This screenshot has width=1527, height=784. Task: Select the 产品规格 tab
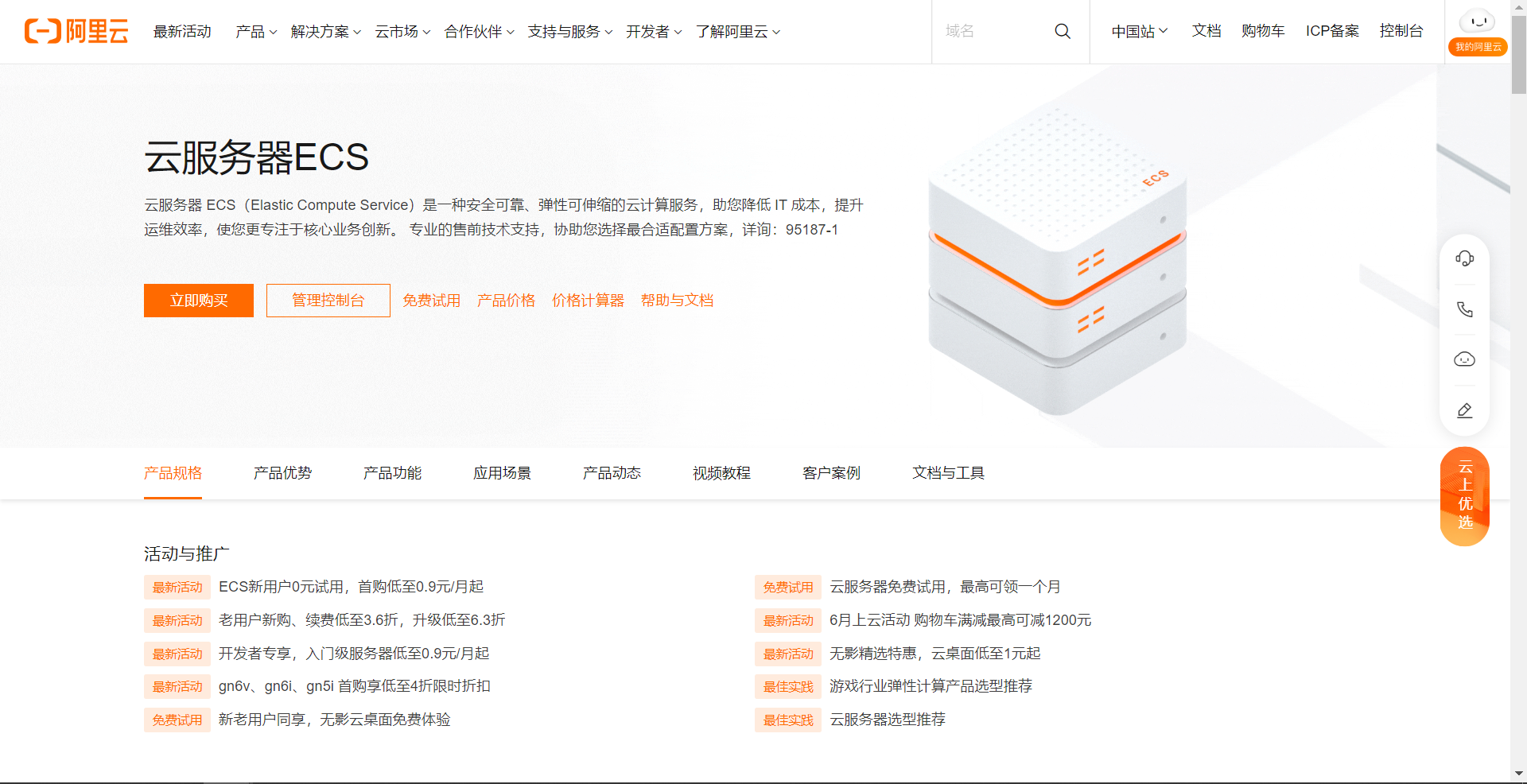173,473
